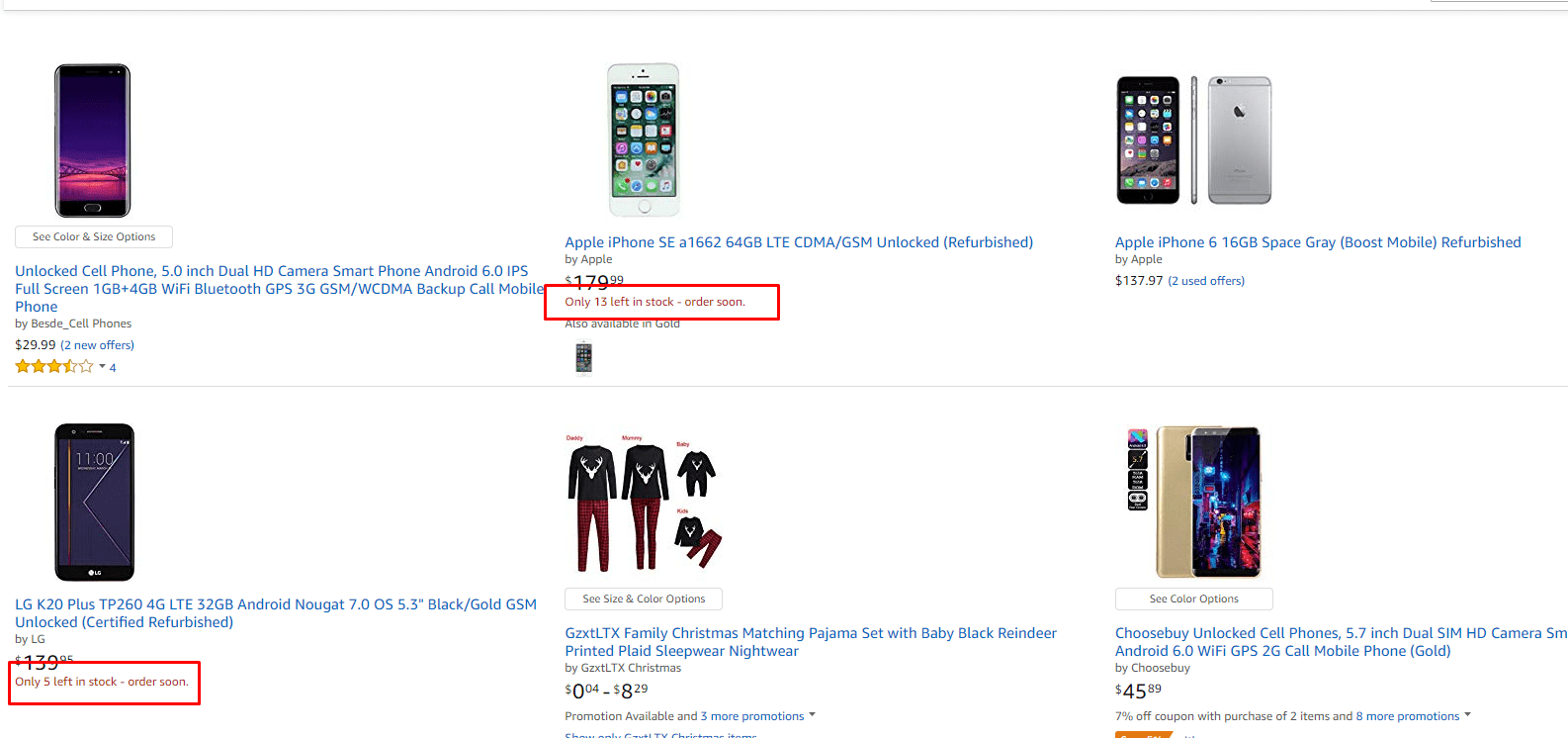Open the Besde unlocked cell phone product image

92,140
